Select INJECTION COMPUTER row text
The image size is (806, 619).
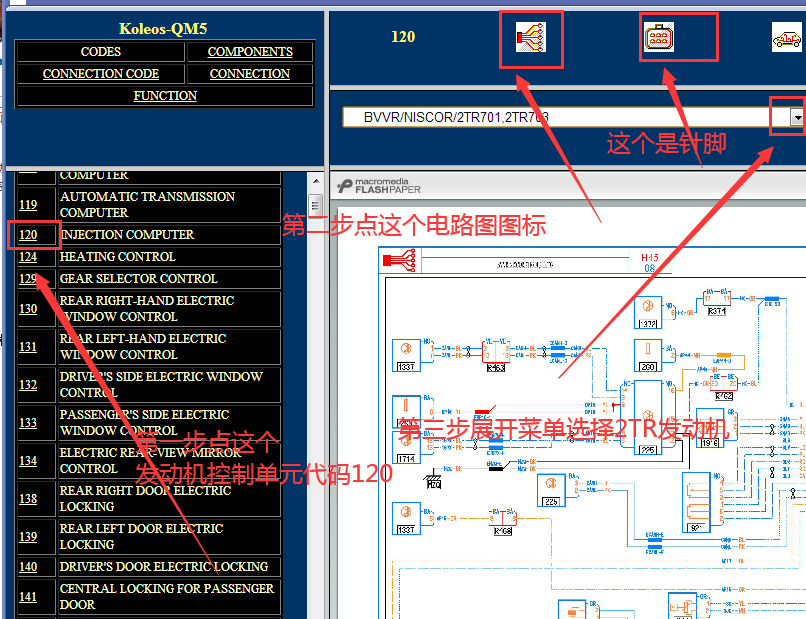coord(127,235)
